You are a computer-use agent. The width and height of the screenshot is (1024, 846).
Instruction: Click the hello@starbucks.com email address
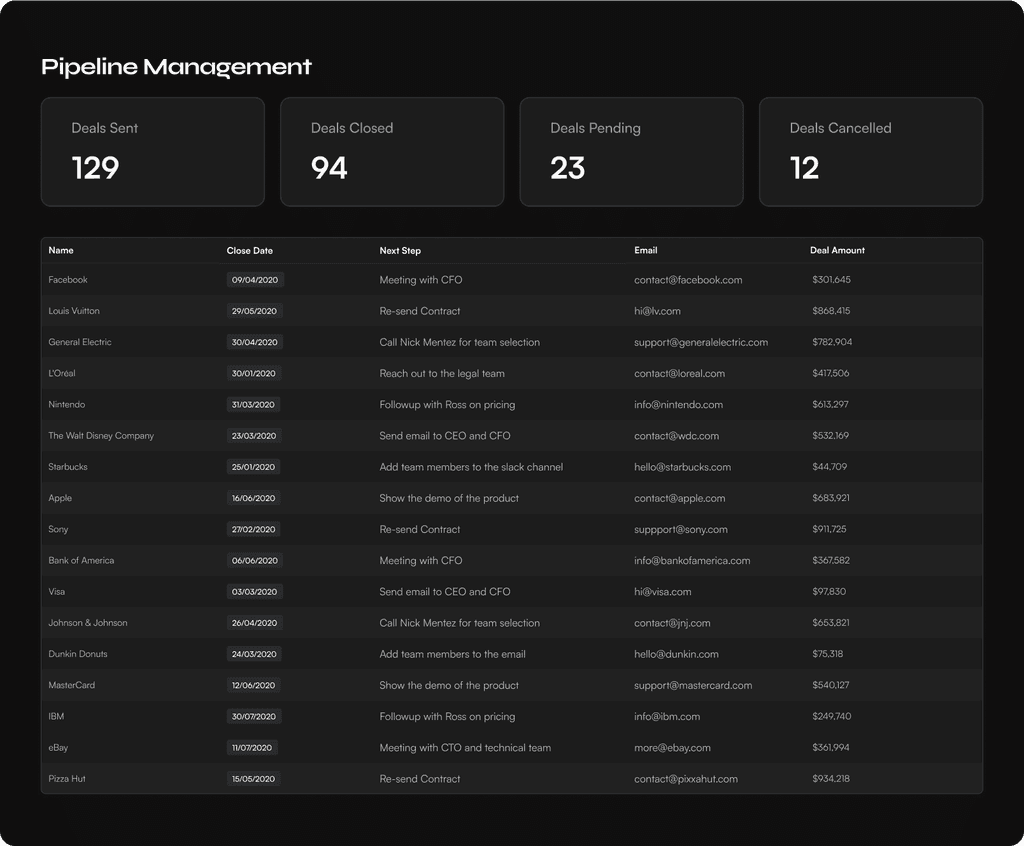click(x=682, y=467)
